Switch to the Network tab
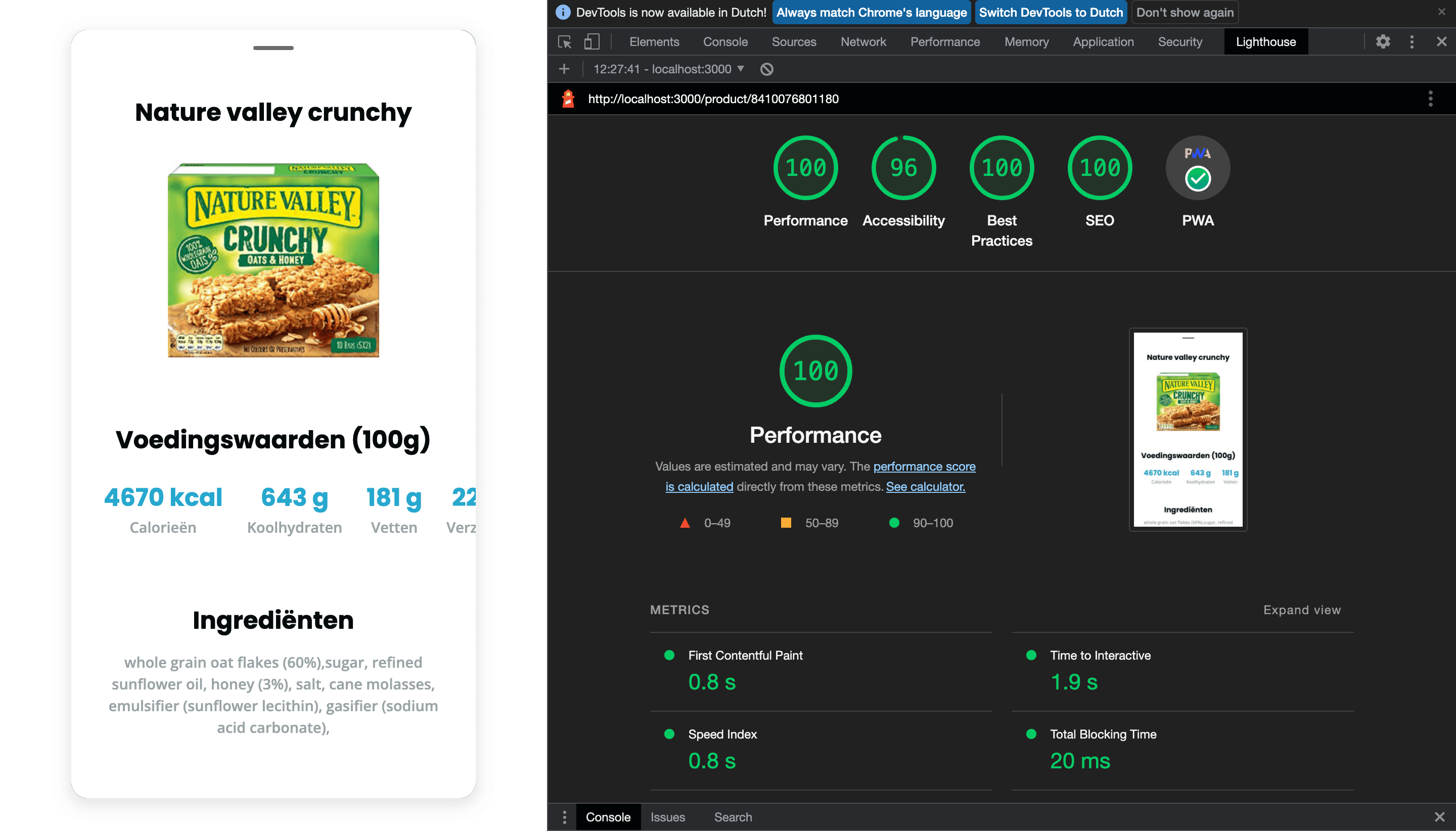This screenshot has width=1456, height=831. coord(863,41)
